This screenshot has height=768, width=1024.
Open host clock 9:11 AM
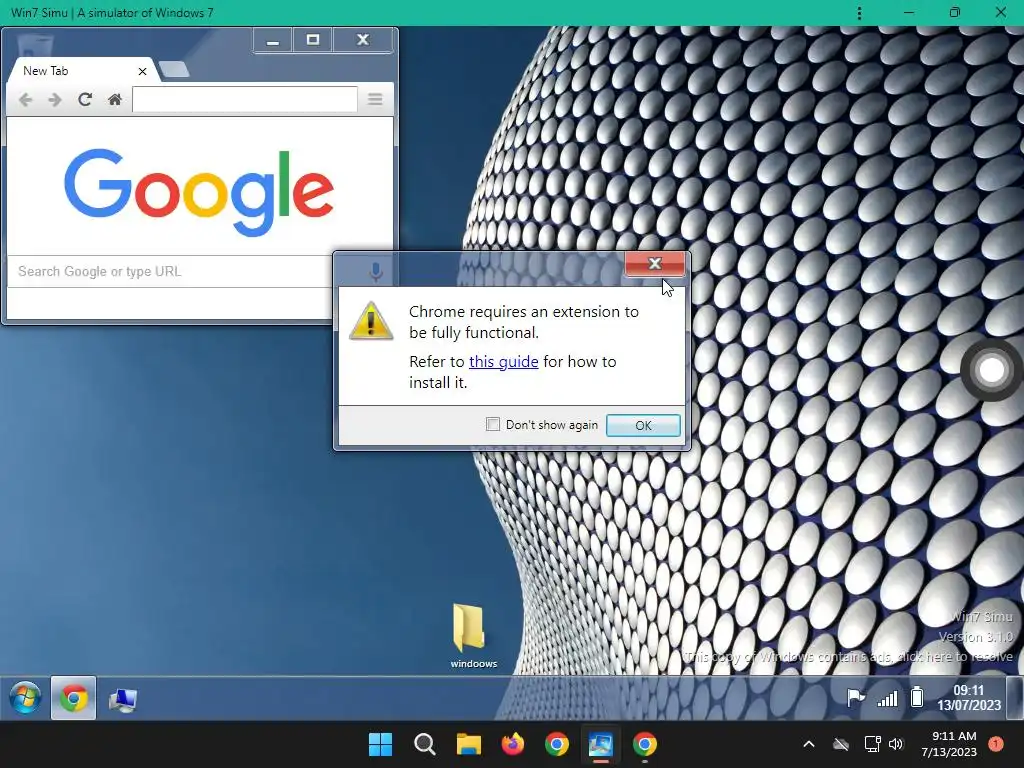949,744
